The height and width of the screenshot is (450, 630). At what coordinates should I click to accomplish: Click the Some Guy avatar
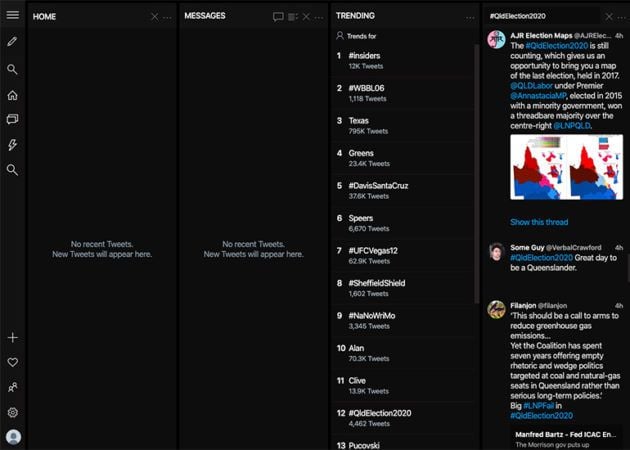[496, 252]
